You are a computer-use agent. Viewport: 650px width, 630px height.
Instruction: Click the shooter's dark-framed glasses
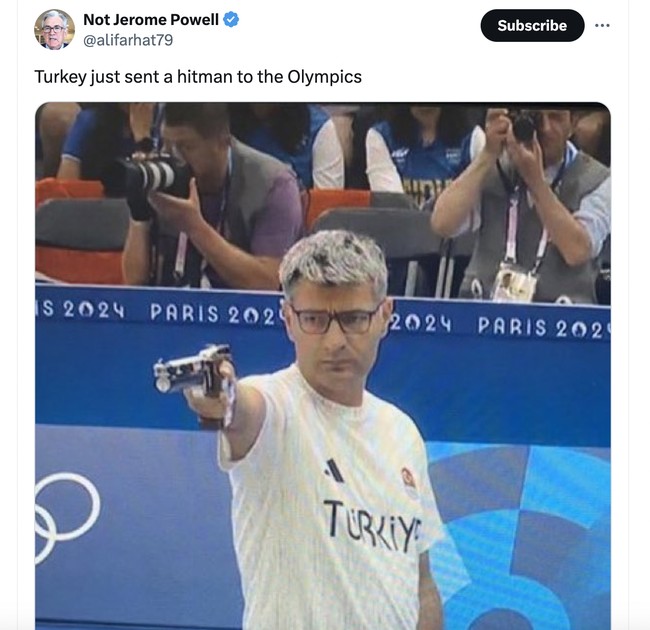click(335, 319)
